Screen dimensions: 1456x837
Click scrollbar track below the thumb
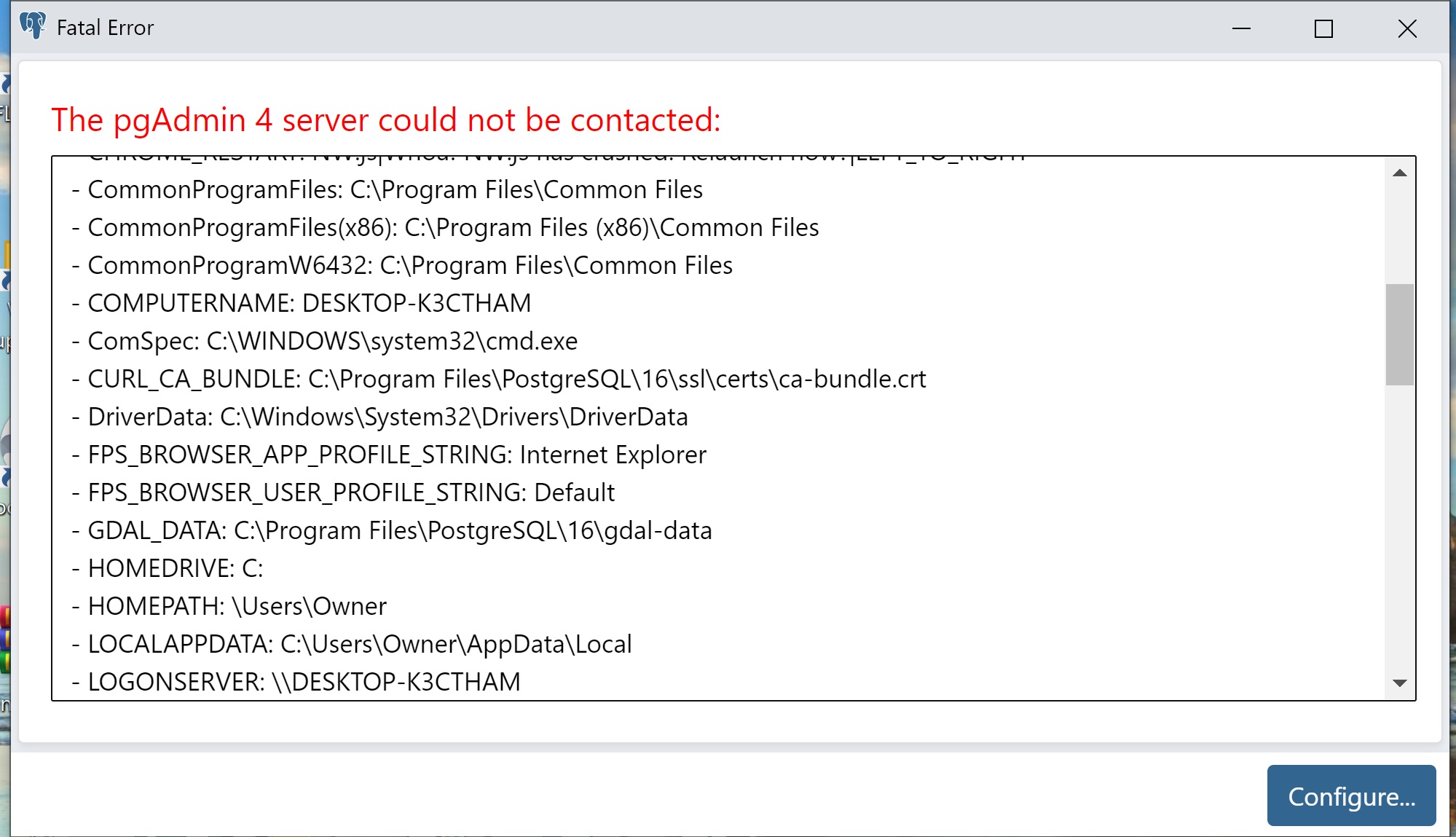(1399, 532)
